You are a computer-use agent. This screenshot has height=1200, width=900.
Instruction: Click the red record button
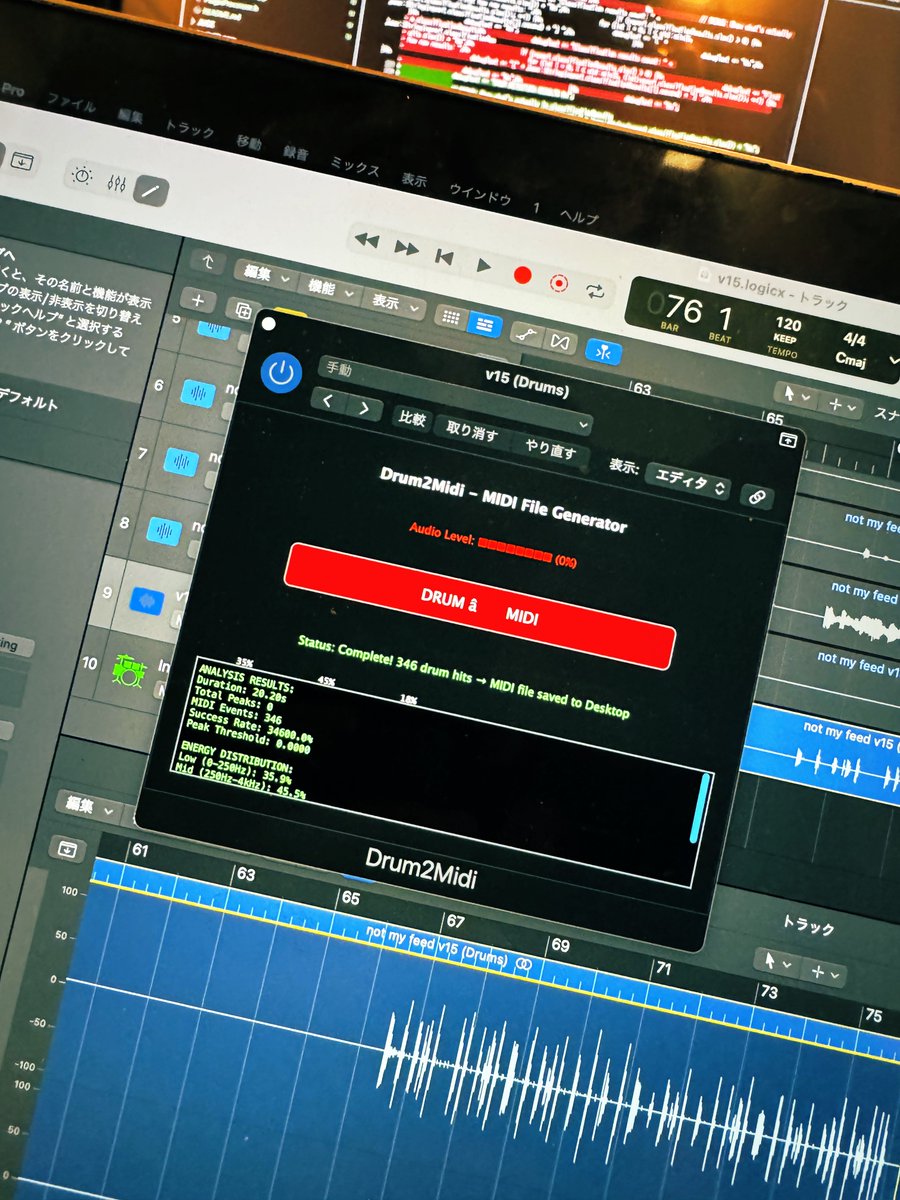click(x=521, y=274)
